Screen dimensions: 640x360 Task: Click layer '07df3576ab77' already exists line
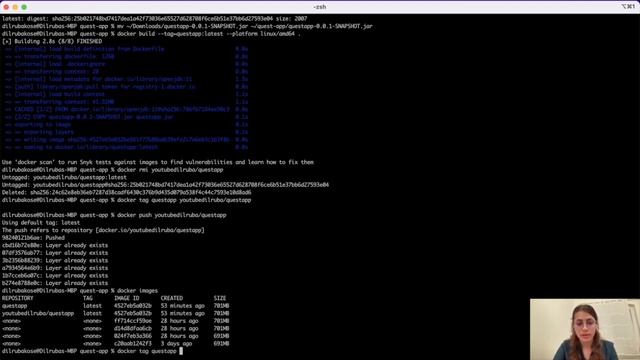[x=55, y=253]
